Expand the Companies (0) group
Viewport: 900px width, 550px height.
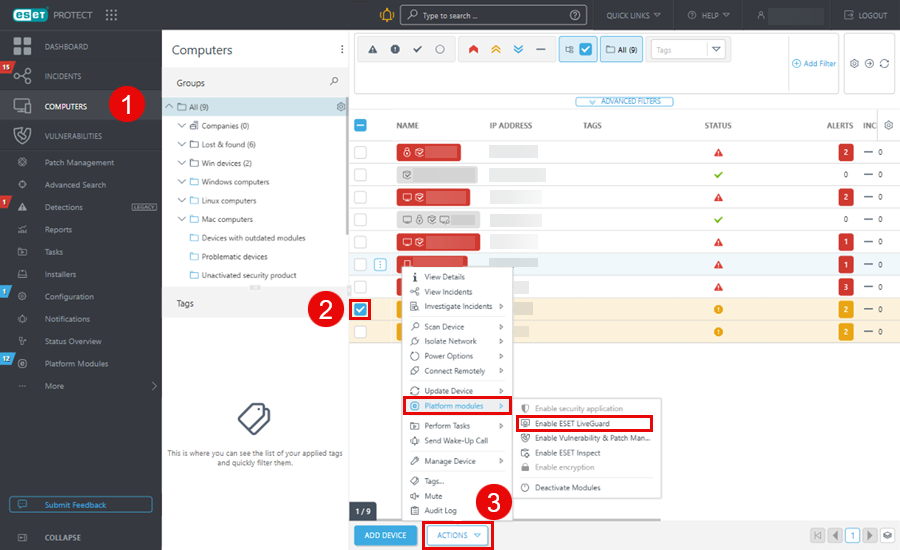(181, 125)
